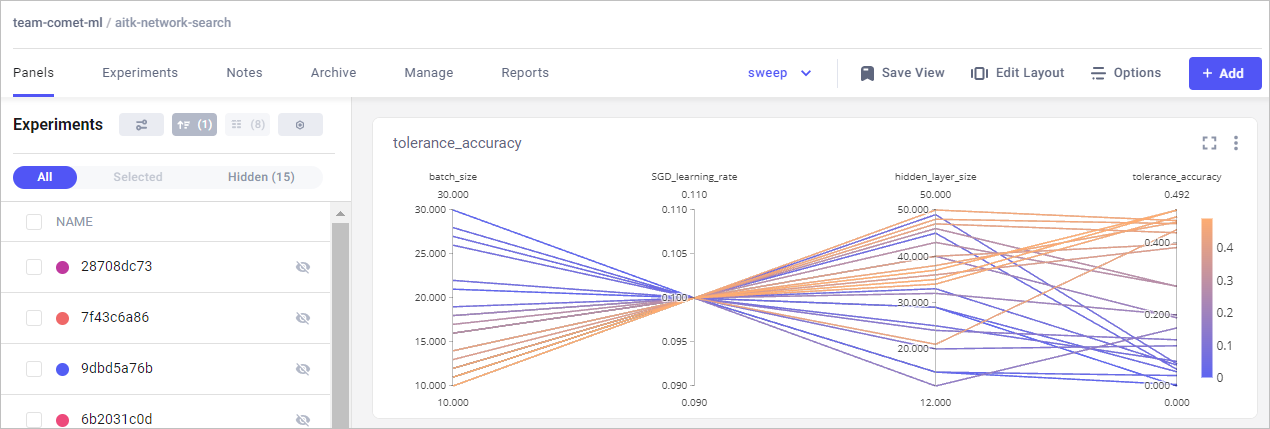Click the sort button showing (1)
Screen dimensions: 1270x429
tap(194, 124)
